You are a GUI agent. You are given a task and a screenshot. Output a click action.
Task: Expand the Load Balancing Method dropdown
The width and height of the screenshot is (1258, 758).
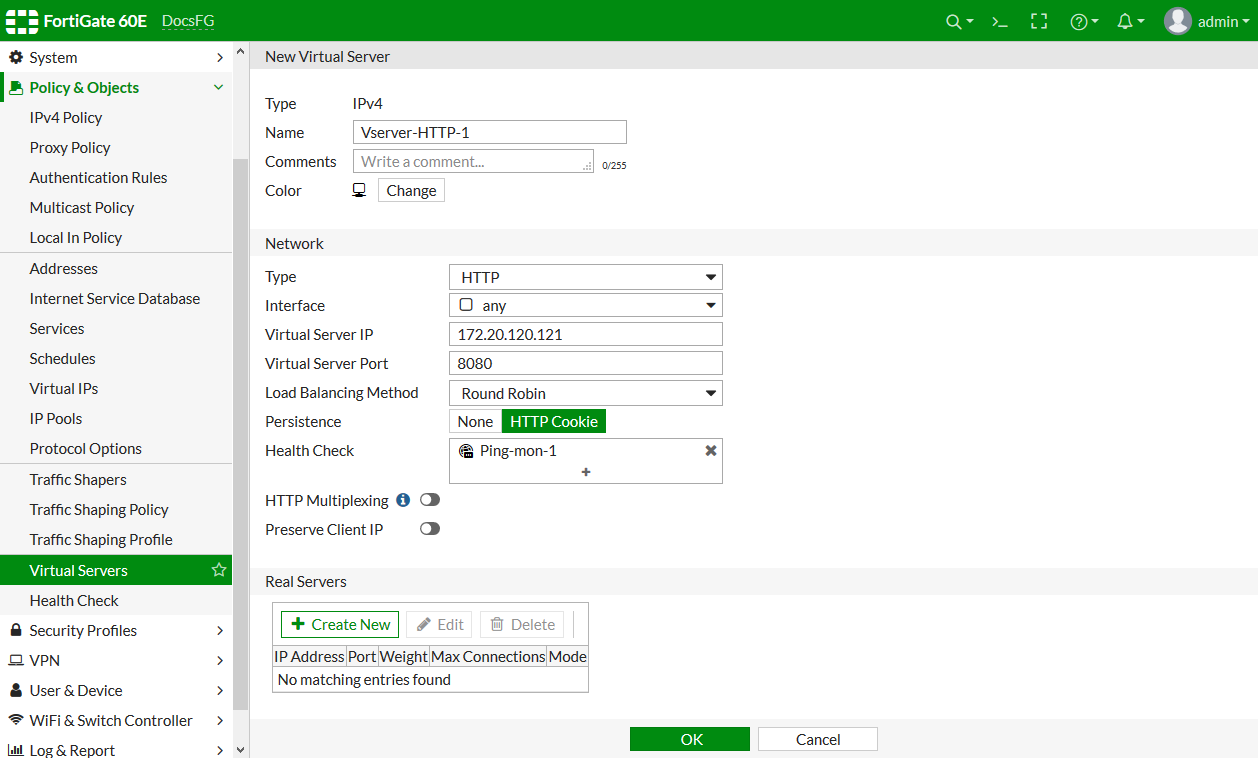coord(586,393)
